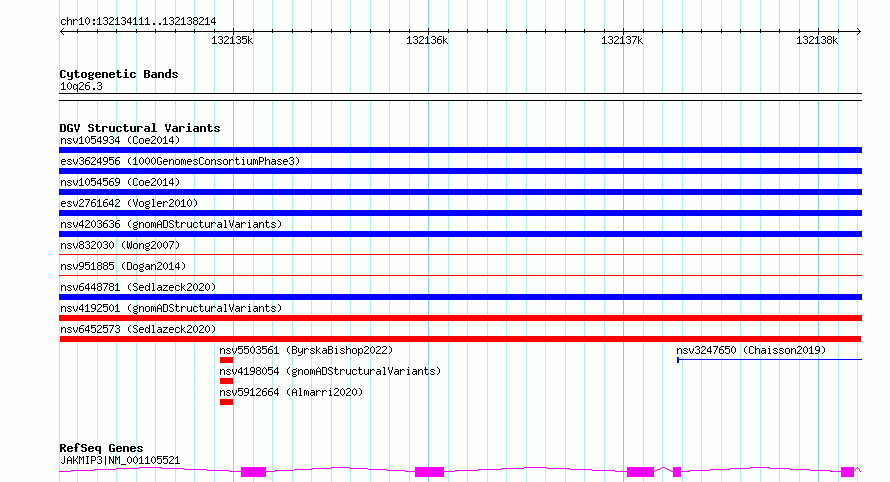Select the JAKMIP3 exon block near 132138k
Image resolution: width=890 pixels, height=482 pixels.
click(x=847, y=472)
